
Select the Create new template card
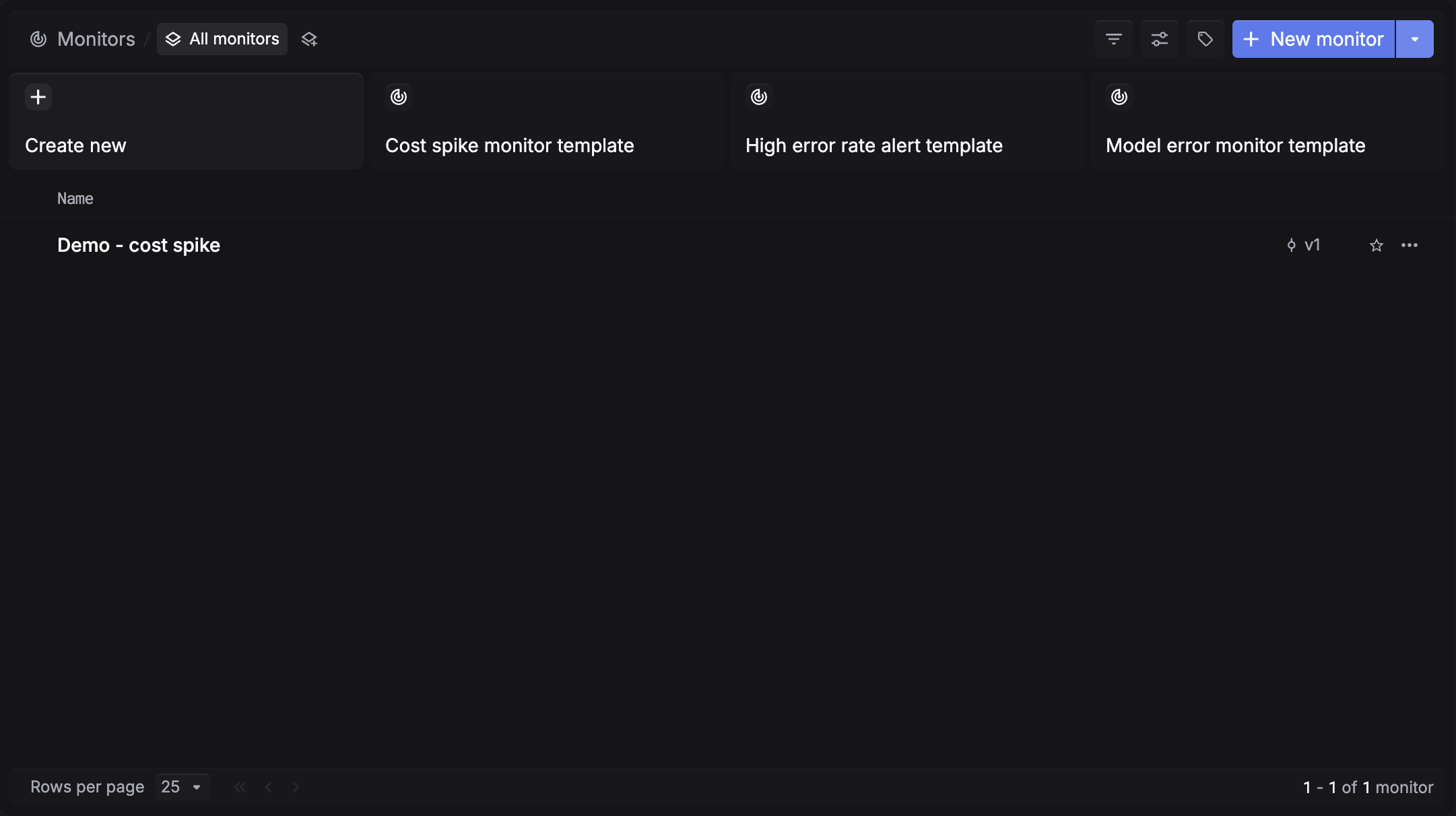[x=186, y=121]
